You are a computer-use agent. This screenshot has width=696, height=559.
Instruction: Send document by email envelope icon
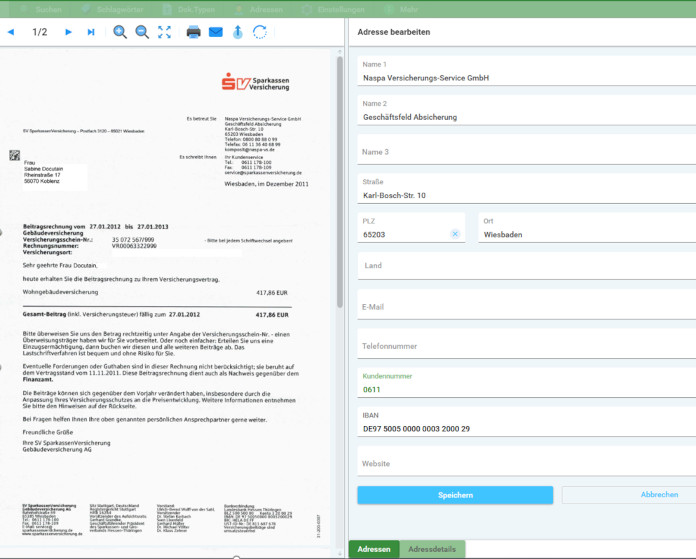(216, 32)
